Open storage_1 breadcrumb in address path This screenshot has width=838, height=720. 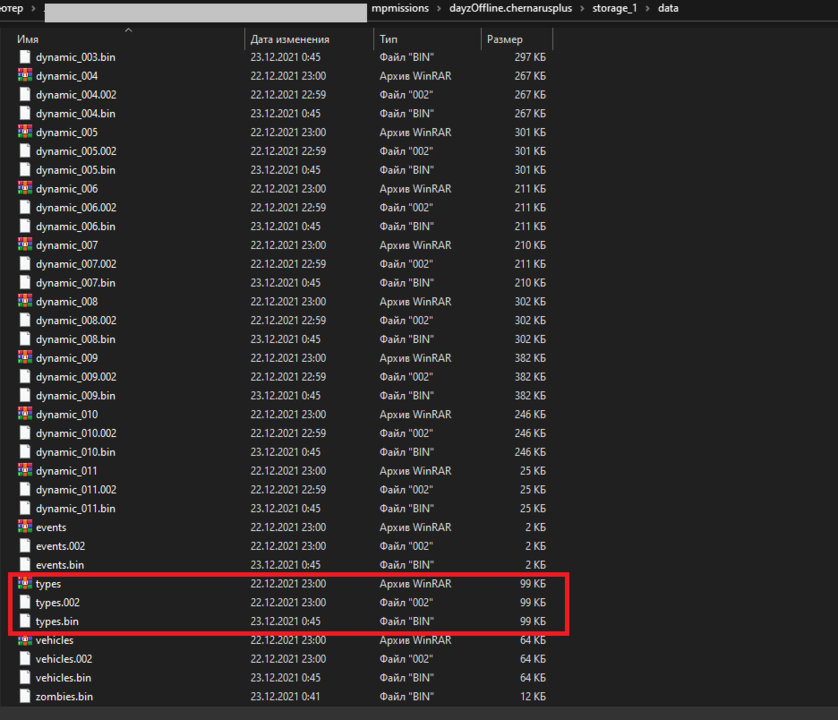point(615,8)
